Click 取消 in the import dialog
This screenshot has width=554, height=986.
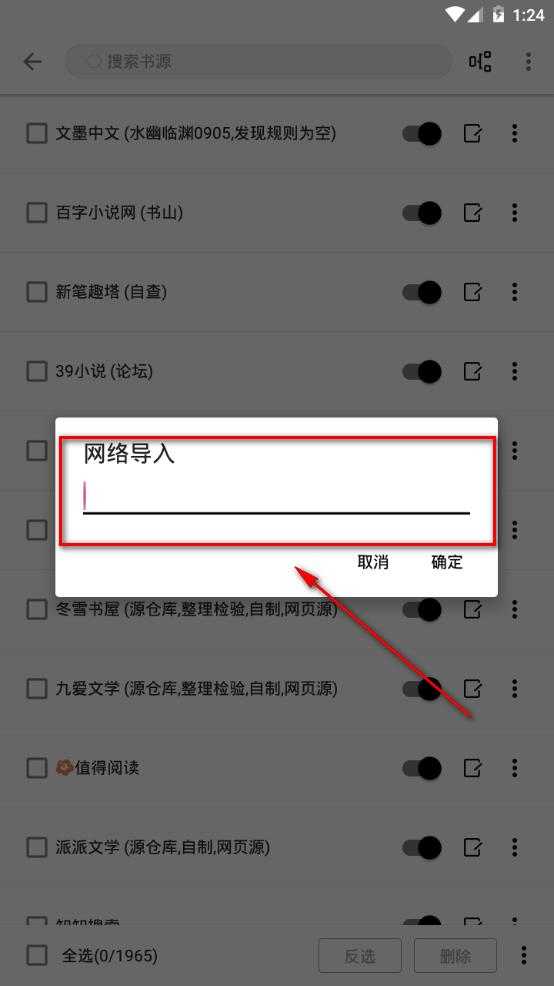pyautogui.click(x=373, y=562)
